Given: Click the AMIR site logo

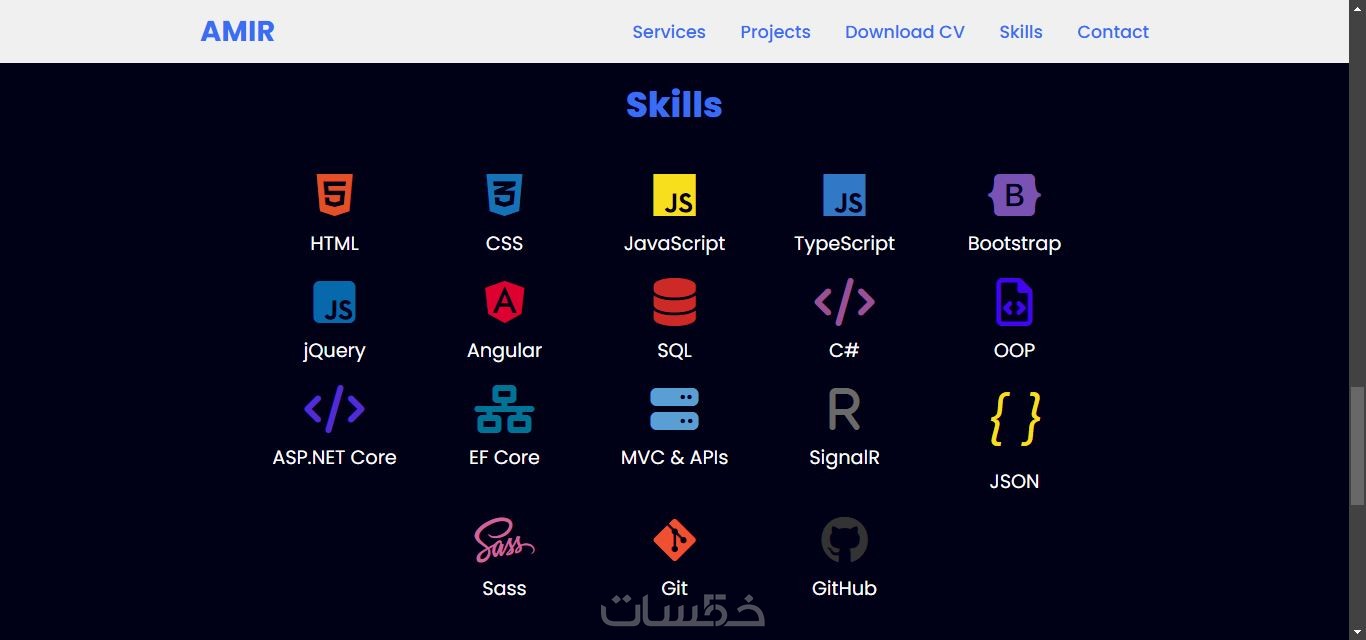Looking at the screenshot, I should 237,31.
